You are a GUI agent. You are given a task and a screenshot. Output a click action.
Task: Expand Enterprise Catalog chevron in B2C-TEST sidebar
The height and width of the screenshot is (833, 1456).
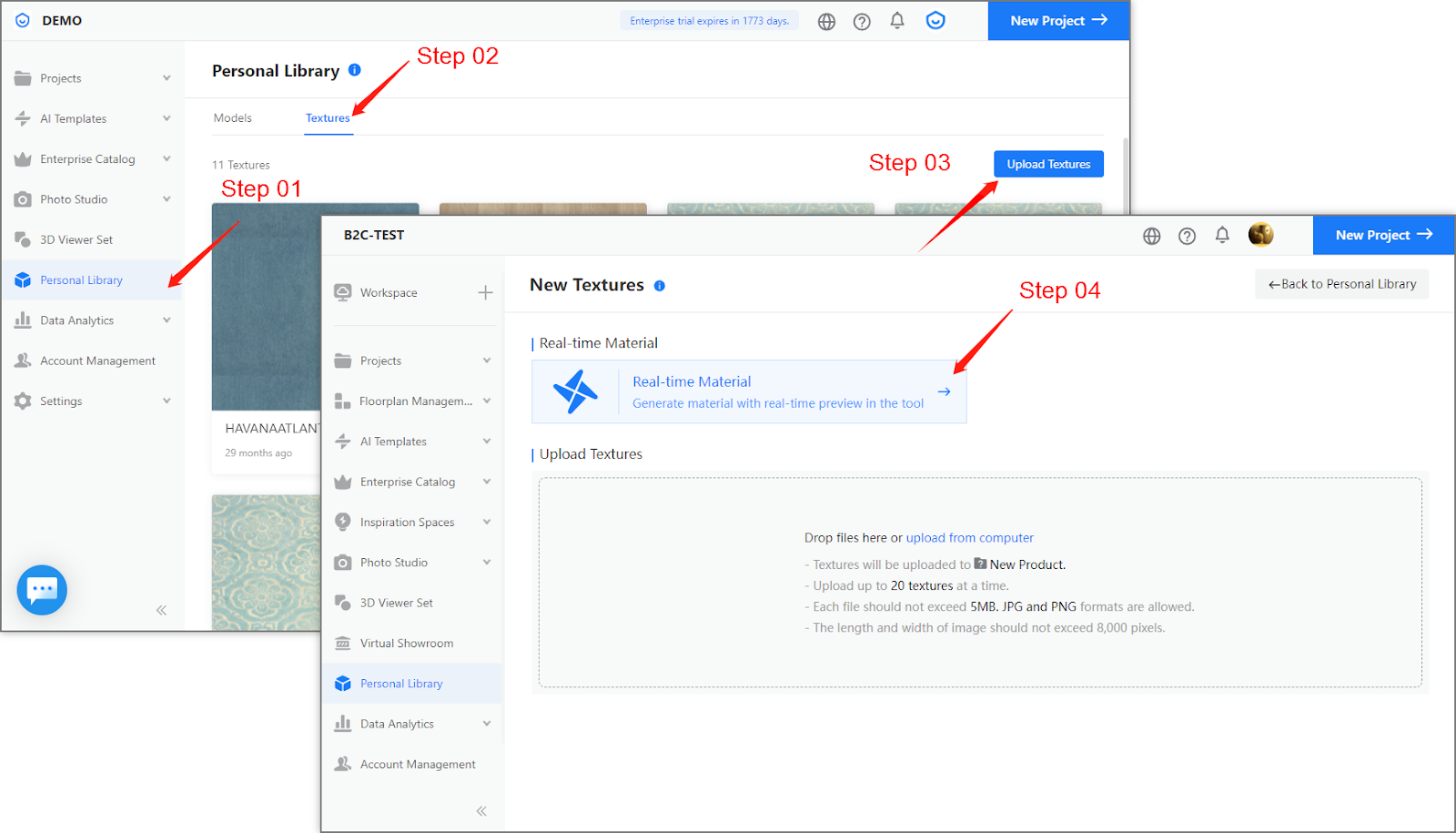487,482
